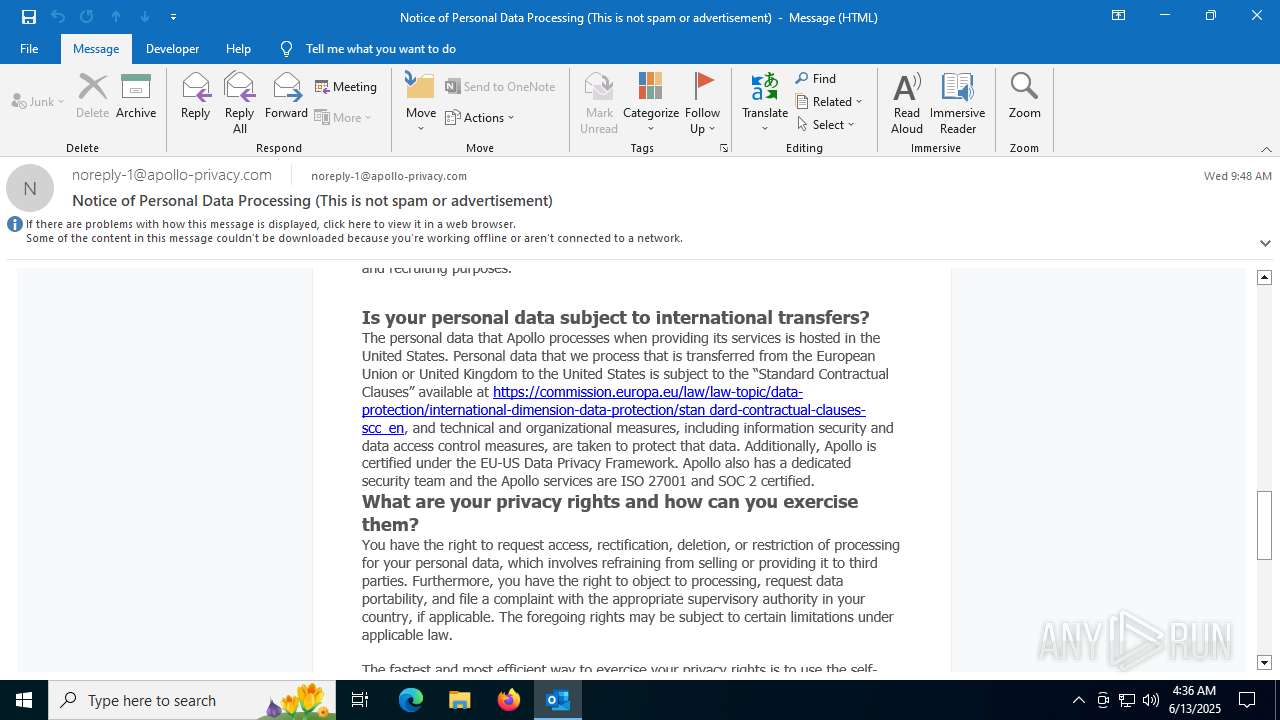
Task: Click the info bar to view in browser
Action: point(355,231)
